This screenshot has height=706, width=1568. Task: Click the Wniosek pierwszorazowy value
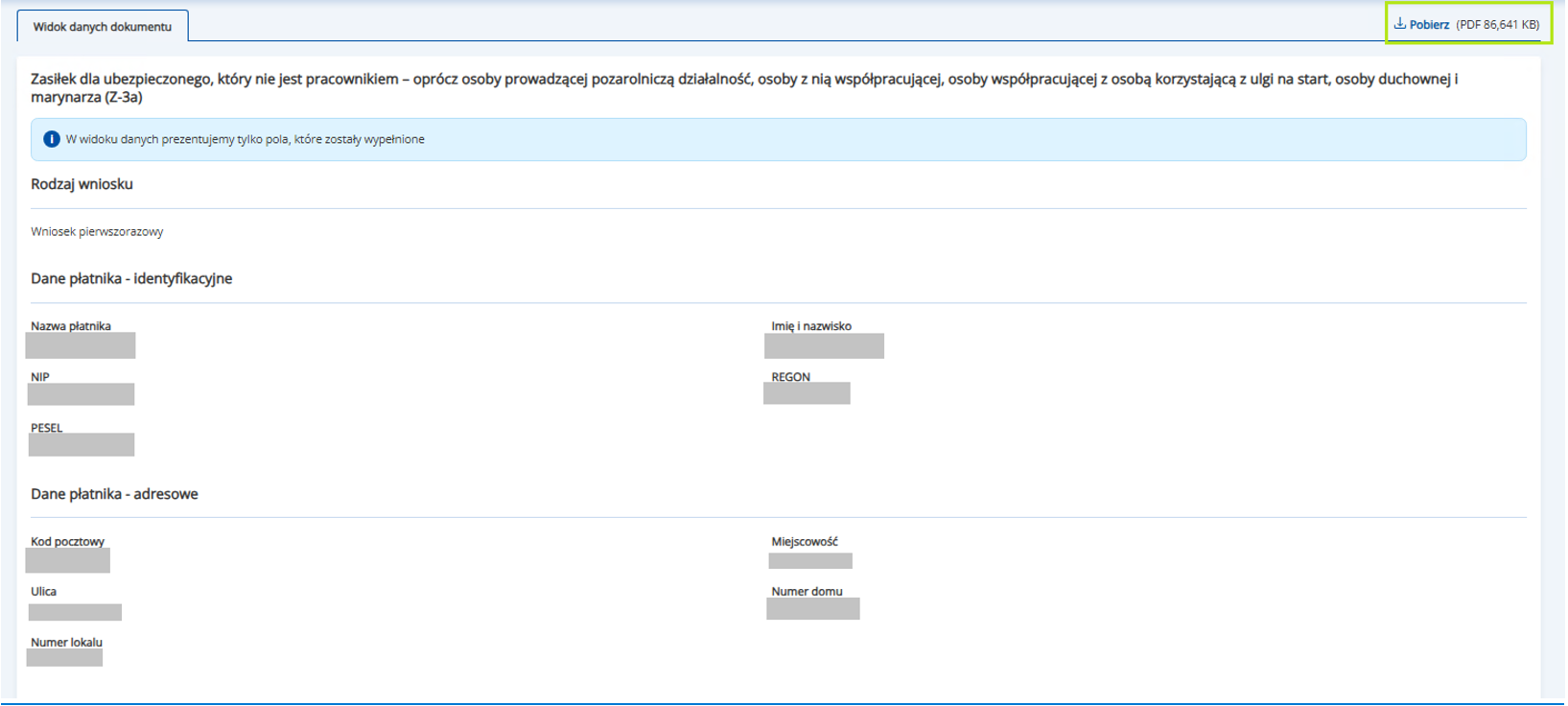click(x=97, y=232)
